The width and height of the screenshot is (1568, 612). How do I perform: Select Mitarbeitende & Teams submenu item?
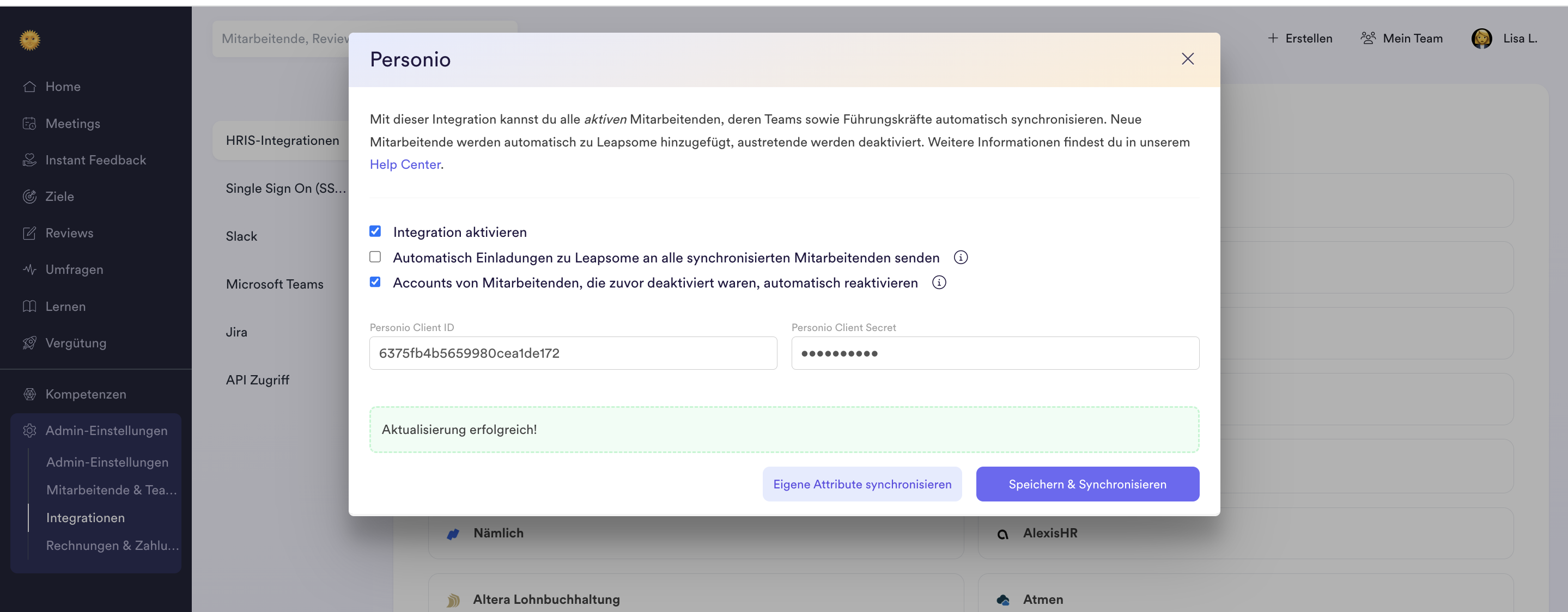click(111, 491)
